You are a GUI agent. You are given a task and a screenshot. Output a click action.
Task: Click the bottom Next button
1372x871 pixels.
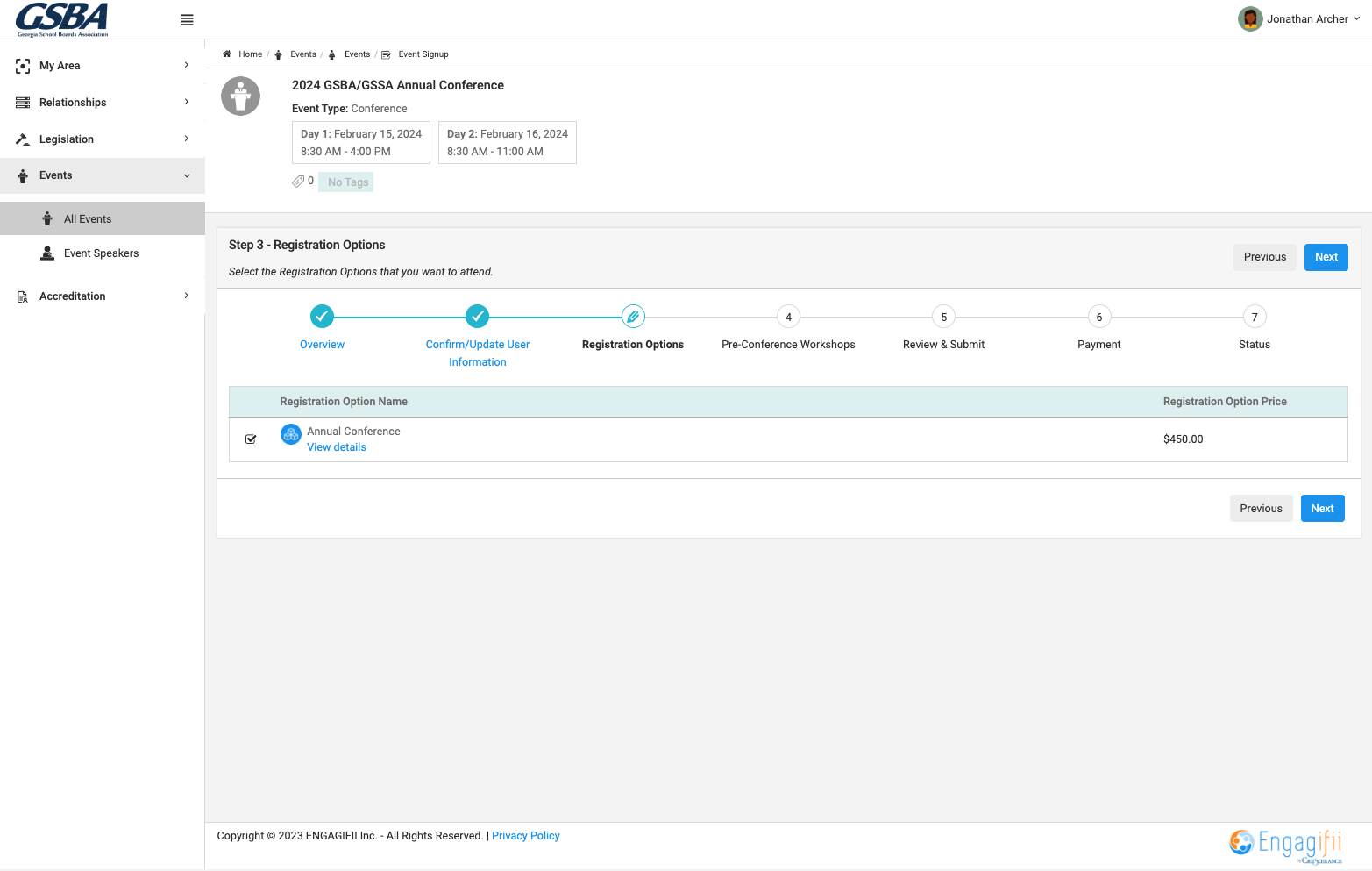tap(1322, 509)
